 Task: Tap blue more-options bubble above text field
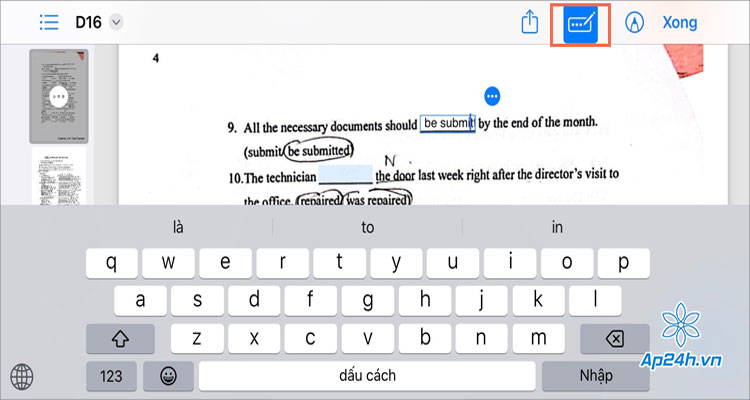click(492, 96)
